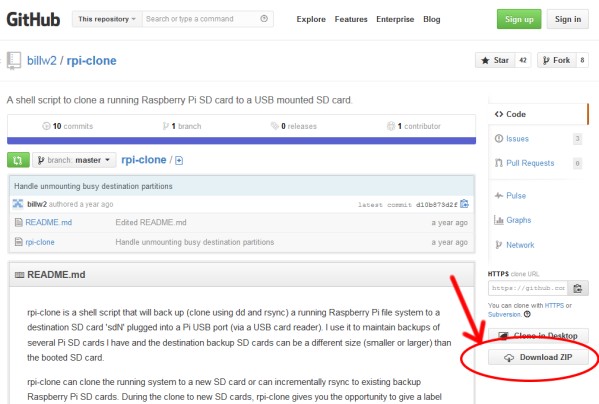Click the HTTPS clone protocol link

click(x=554, y=305)
